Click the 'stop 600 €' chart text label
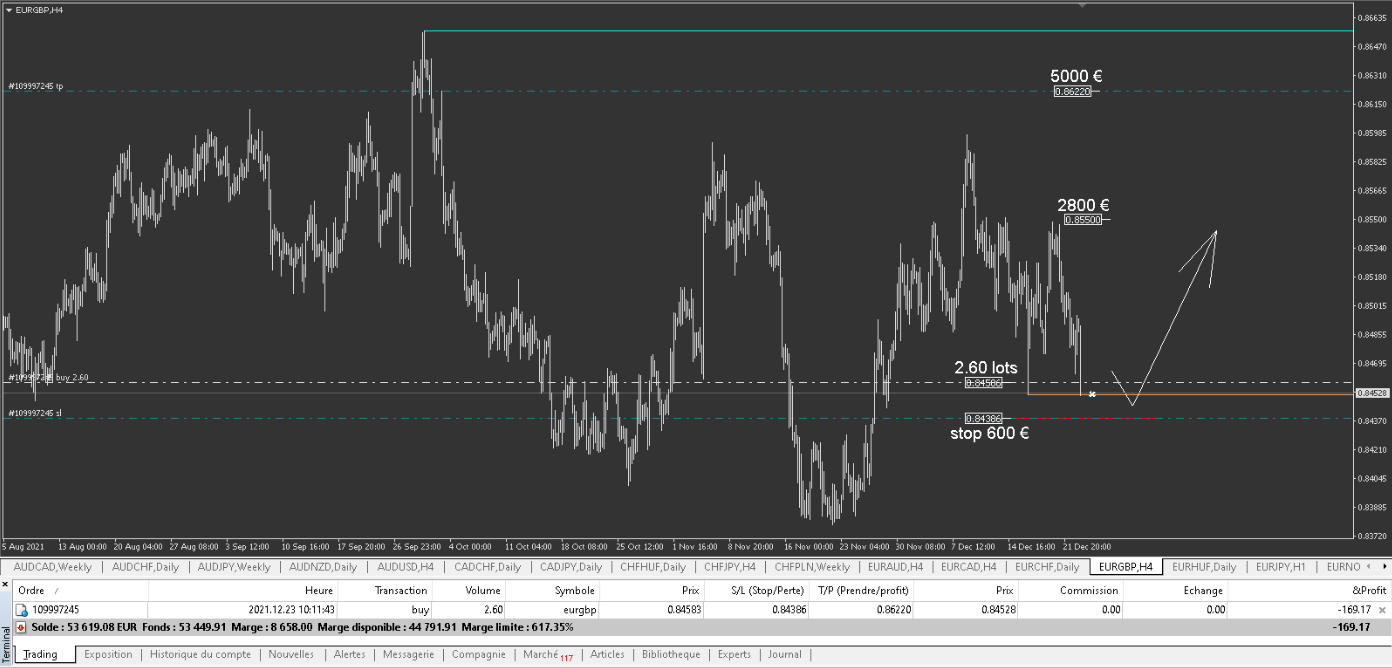This screenshot has height=668, width=1392. [x=990, y=433]
